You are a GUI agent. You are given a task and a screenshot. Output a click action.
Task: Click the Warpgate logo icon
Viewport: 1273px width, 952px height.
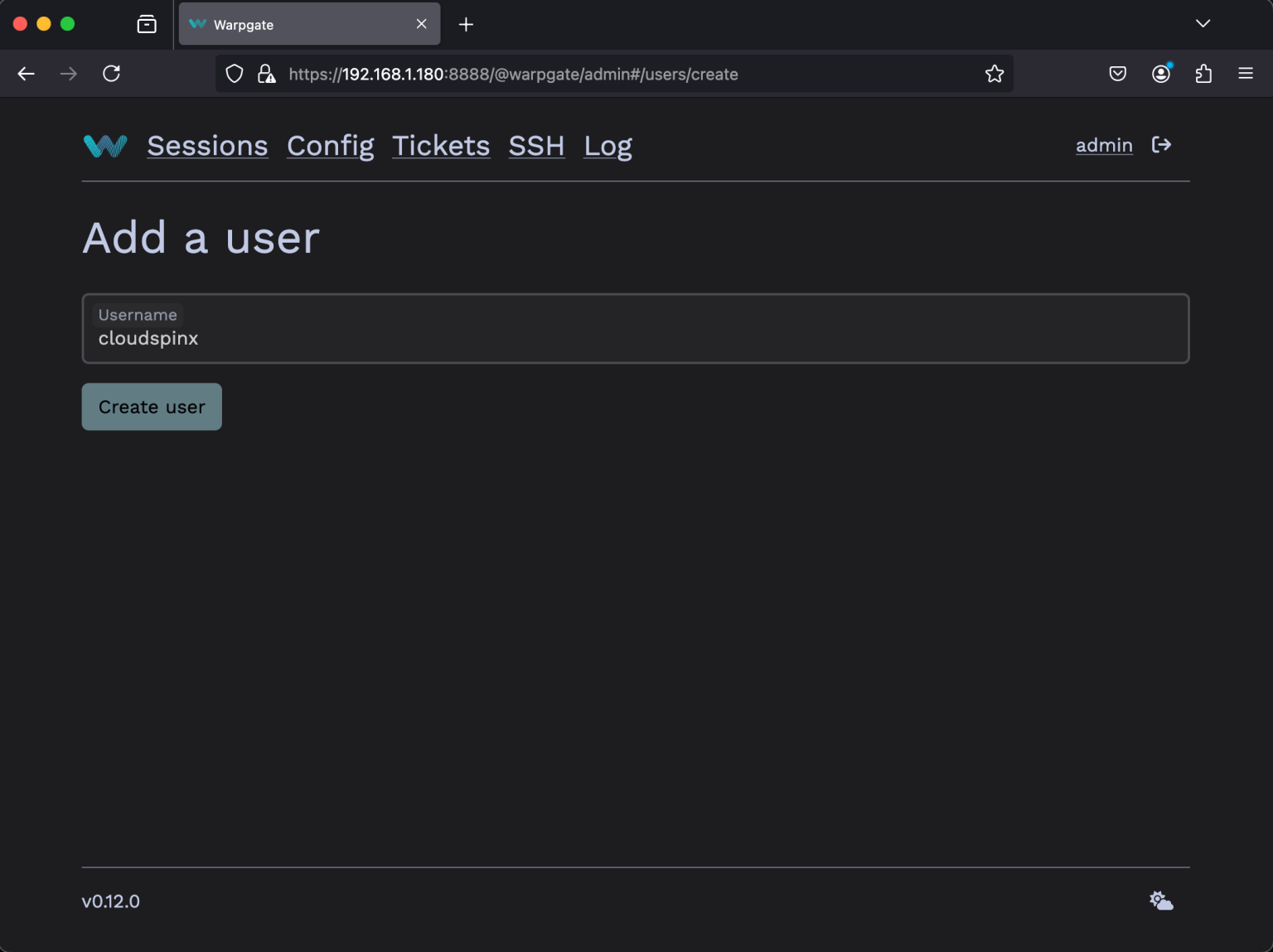(x=104, y=145)
